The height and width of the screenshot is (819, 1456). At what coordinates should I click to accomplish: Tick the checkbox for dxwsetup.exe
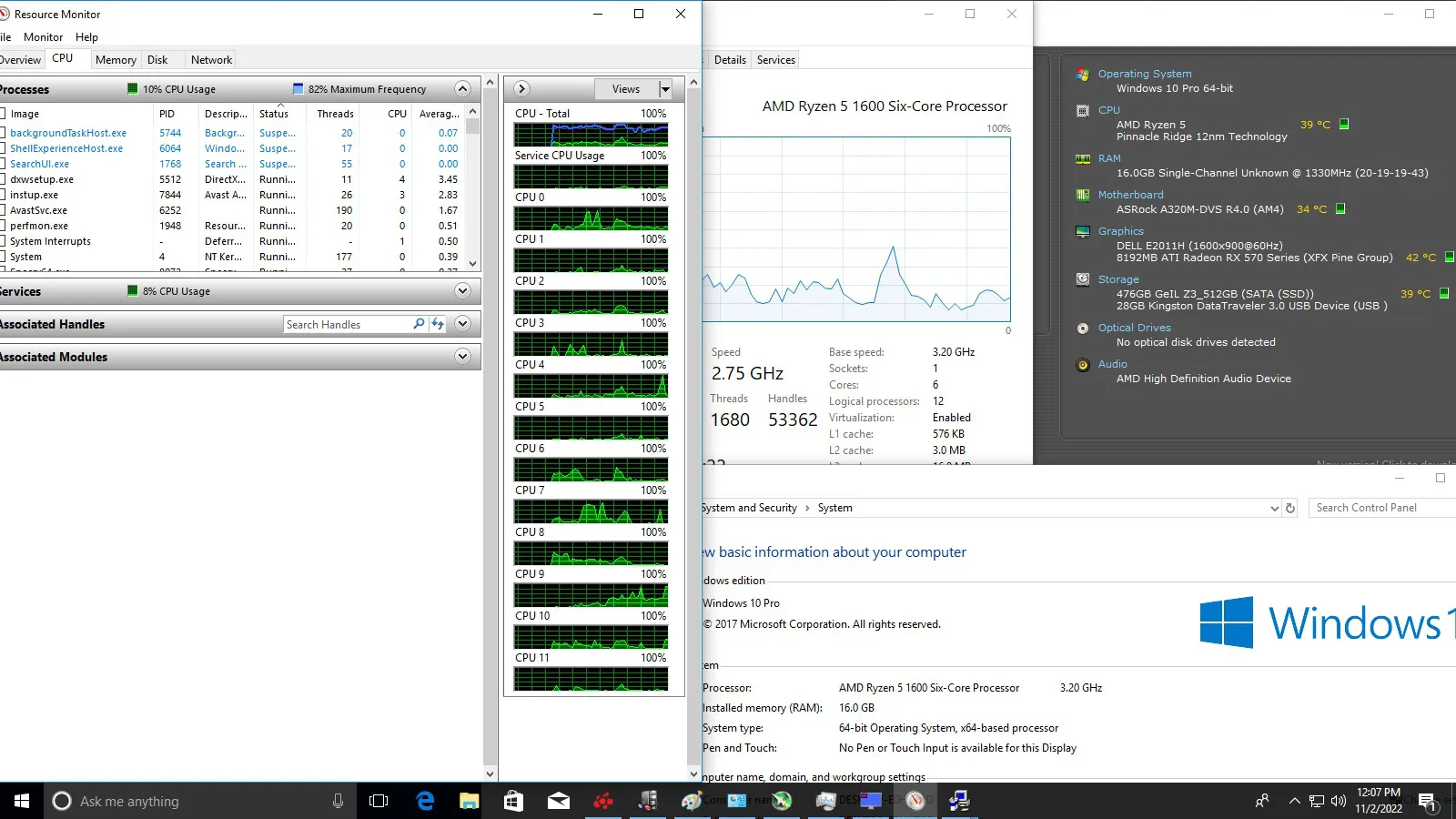3,179
